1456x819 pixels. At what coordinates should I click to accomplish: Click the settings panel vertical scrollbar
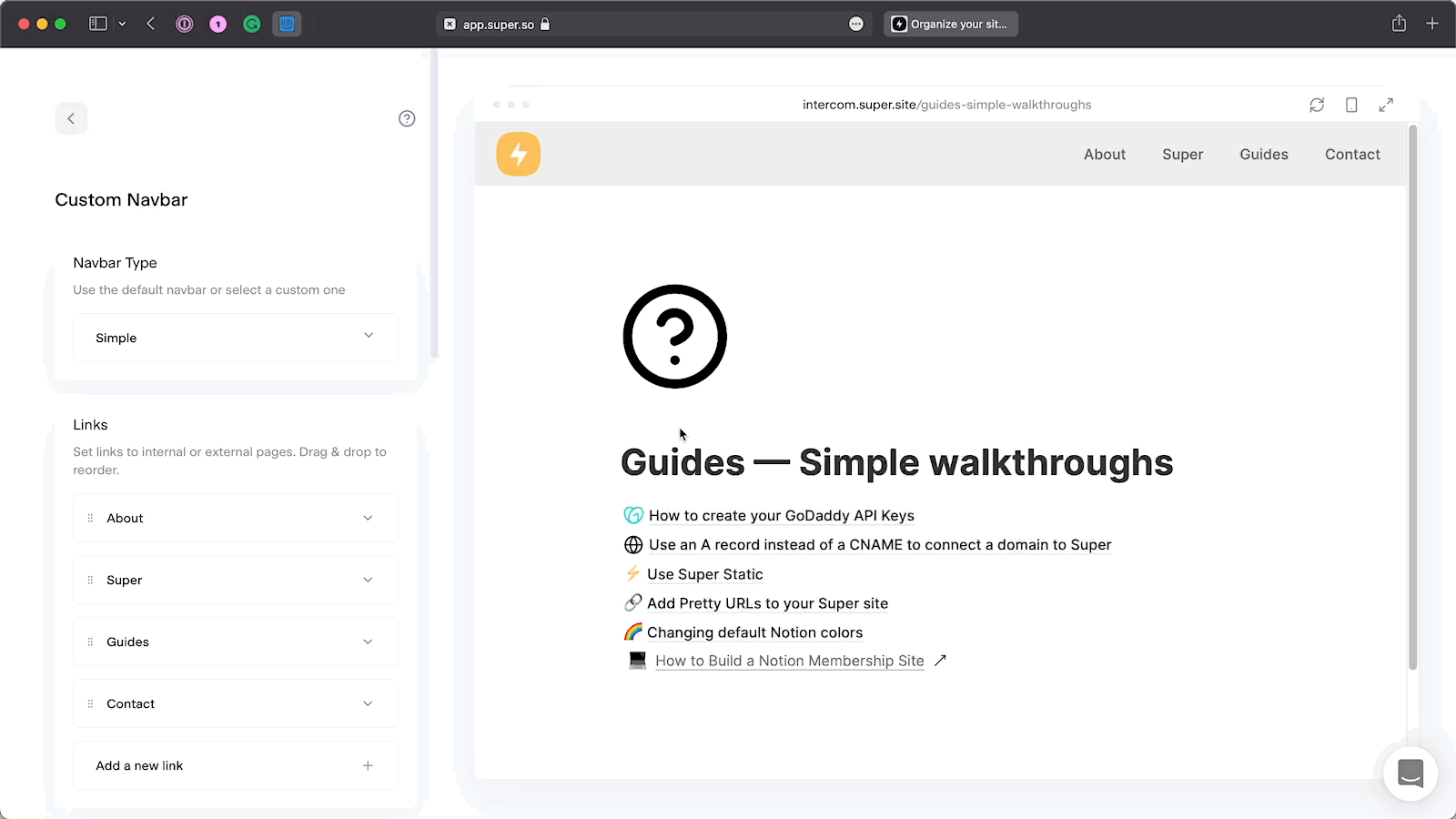point(434,205)
